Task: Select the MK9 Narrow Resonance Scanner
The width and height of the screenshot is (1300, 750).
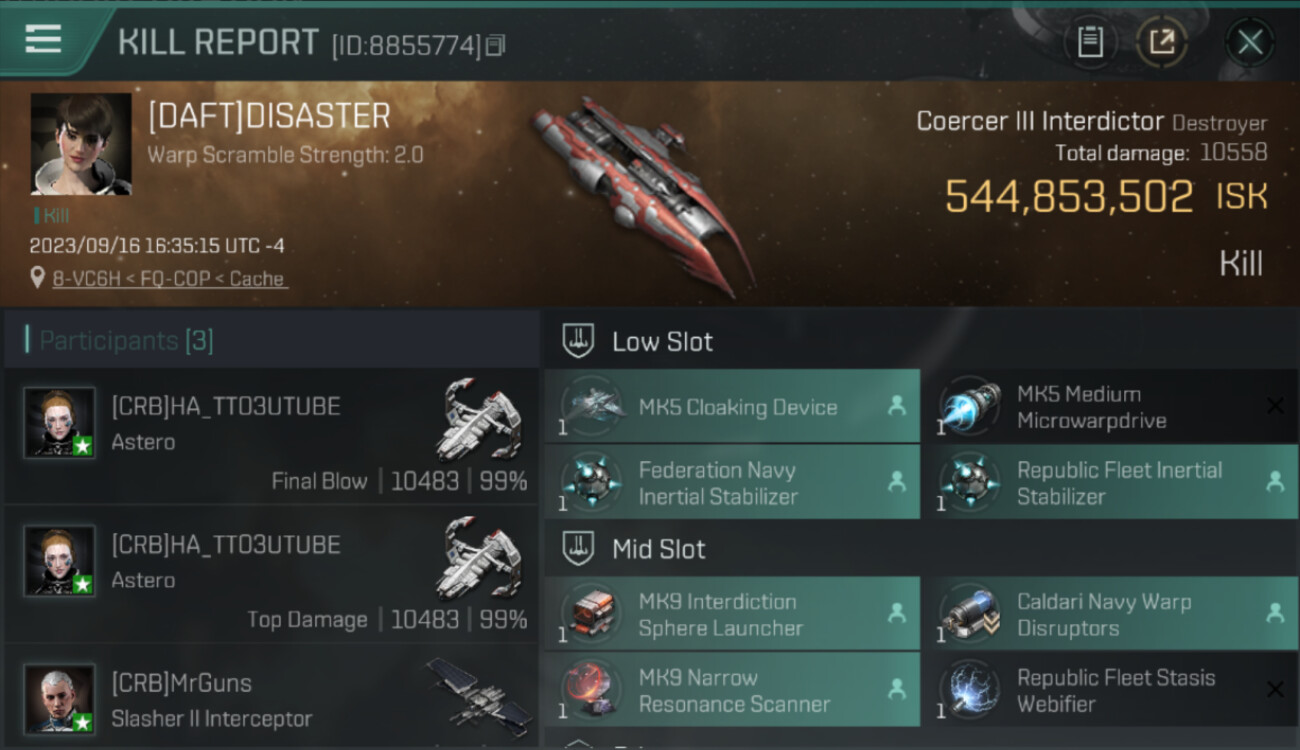Action: click(x=732, y=690)
